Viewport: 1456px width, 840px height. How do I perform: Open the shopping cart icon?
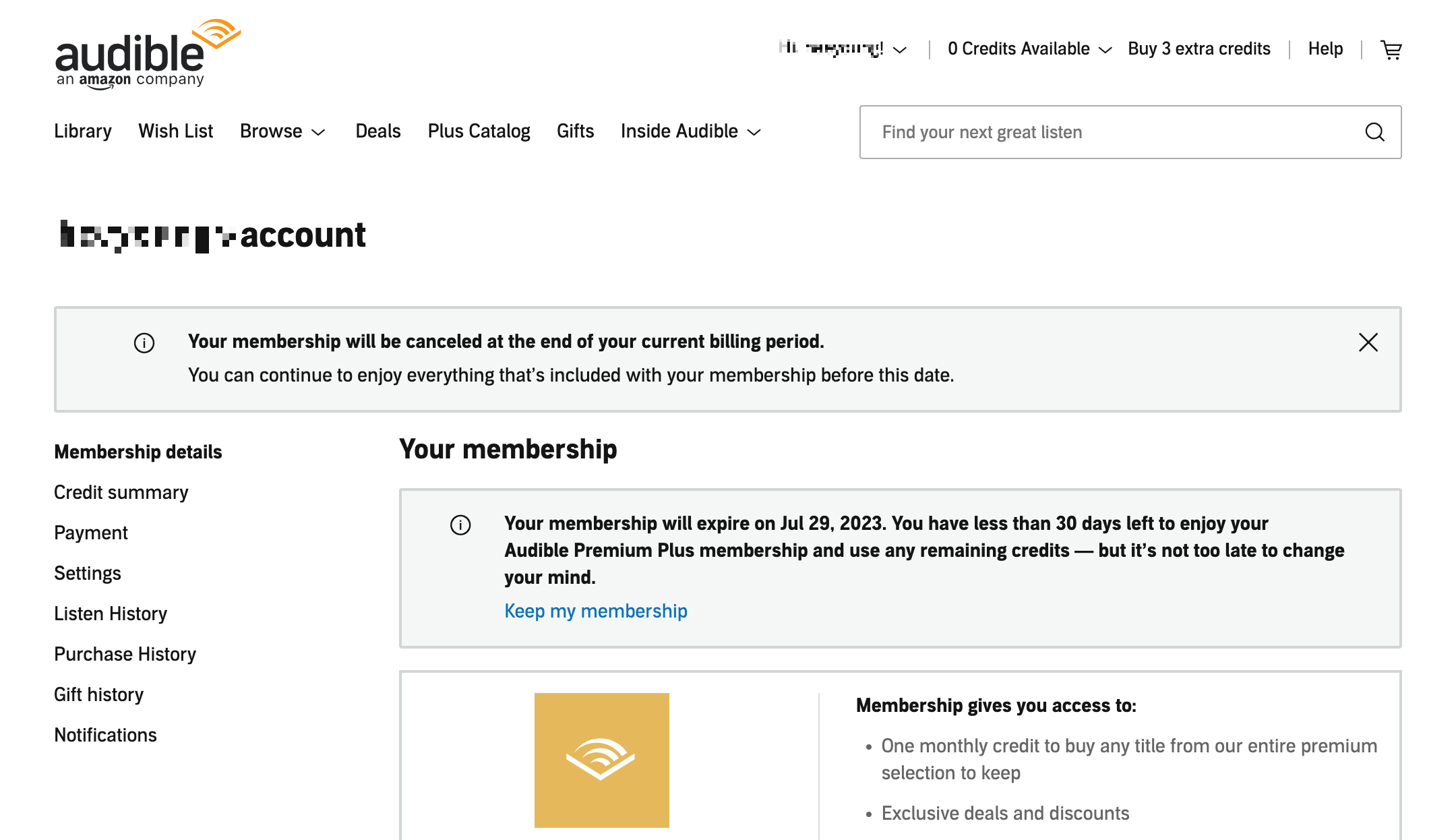pyautogui.click(x=1391, y=49)
